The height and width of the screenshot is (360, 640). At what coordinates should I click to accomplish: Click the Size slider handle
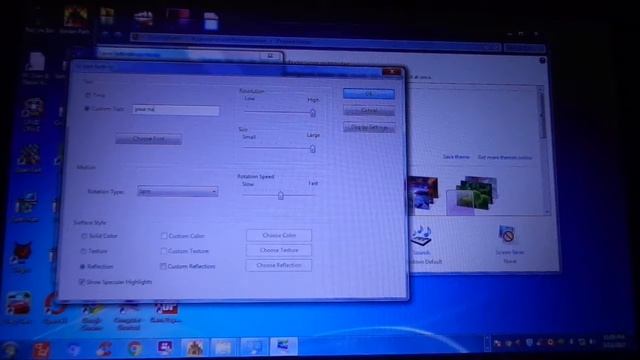(313, 149)
